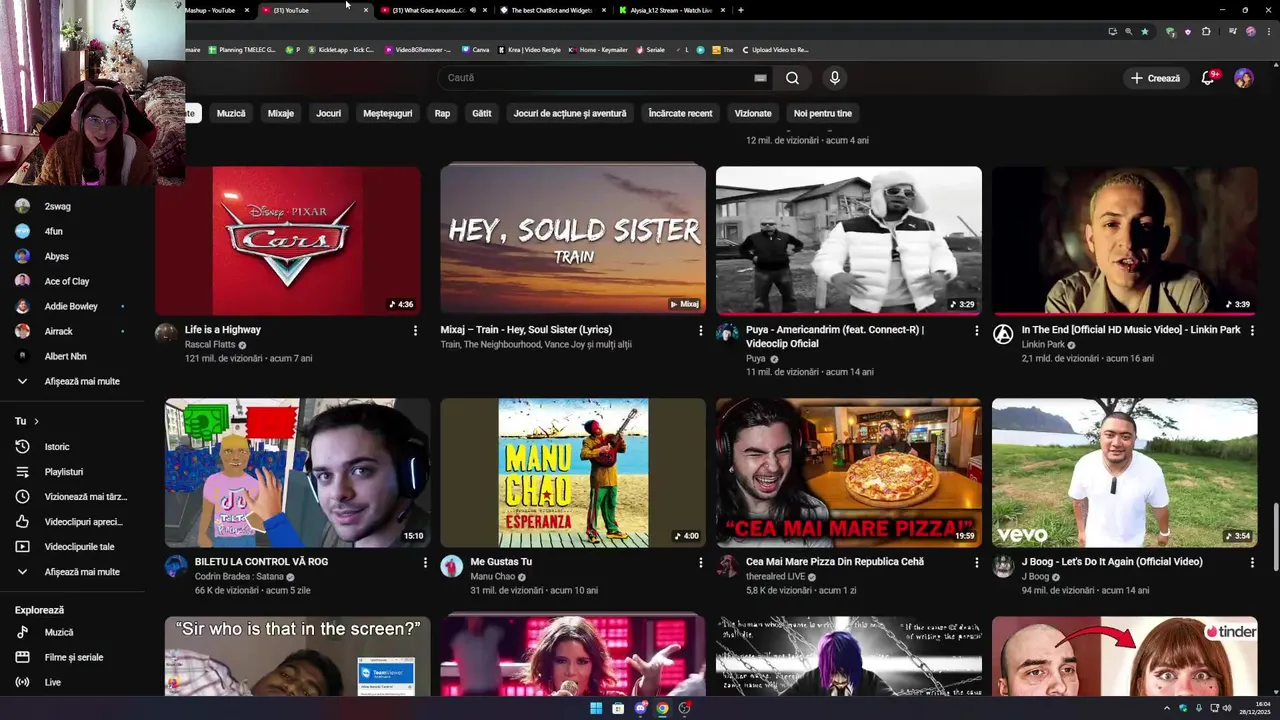Click Puya channel avatar
This screenshot has height=720, width=1280.
pyautogui.click(x=727, y=333)
